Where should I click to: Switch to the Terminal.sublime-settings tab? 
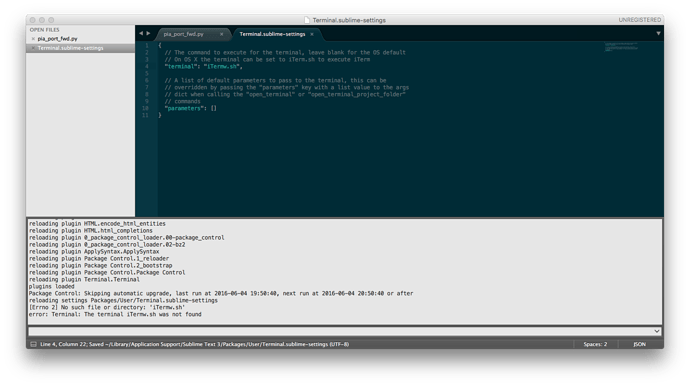[x=272, y=34]
